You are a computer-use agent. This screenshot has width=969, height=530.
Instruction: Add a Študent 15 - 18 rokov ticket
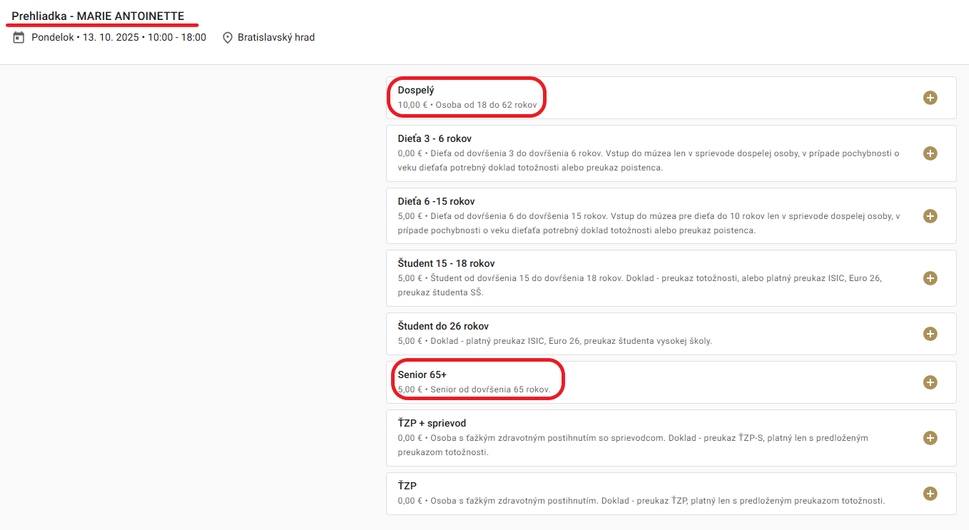[x=930, y=278]
